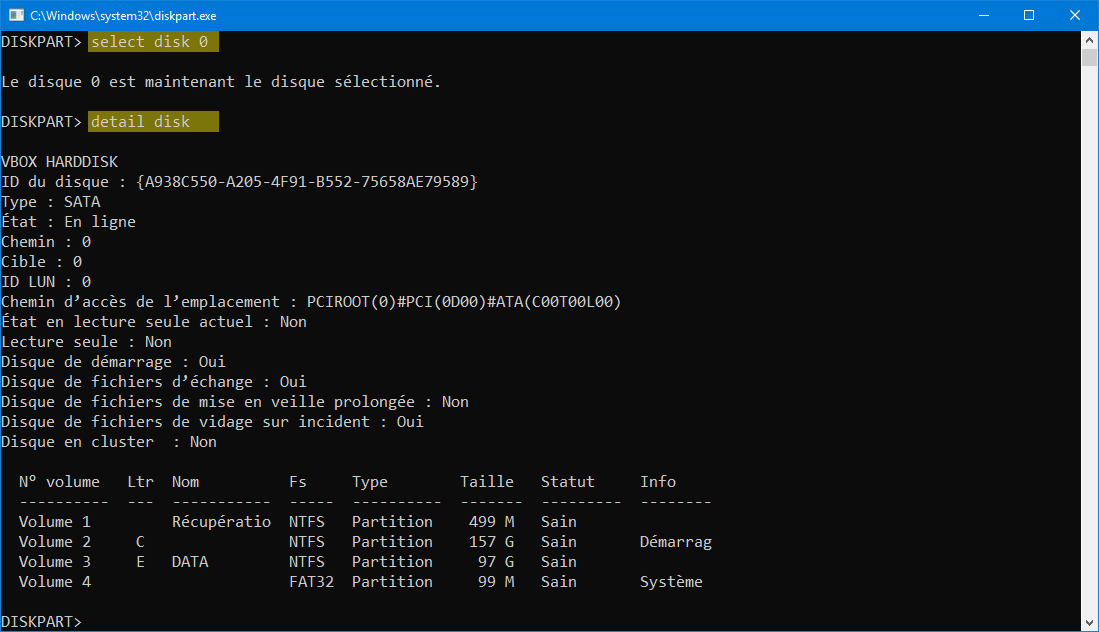This screenshot has width=1099, height=632.
Task: Click the 'DATA' volume name
Action: 190,562
